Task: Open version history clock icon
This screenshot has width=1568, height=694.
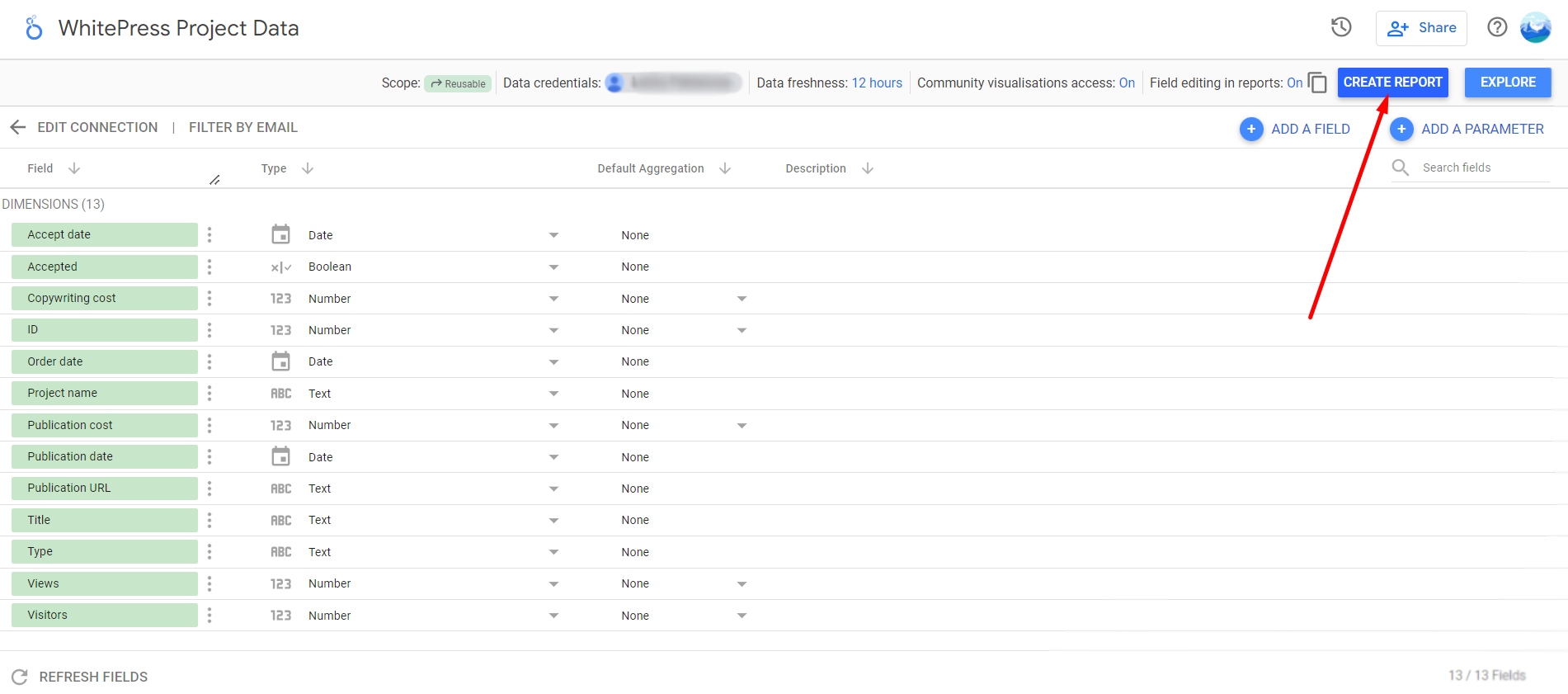Action: 1341,27
